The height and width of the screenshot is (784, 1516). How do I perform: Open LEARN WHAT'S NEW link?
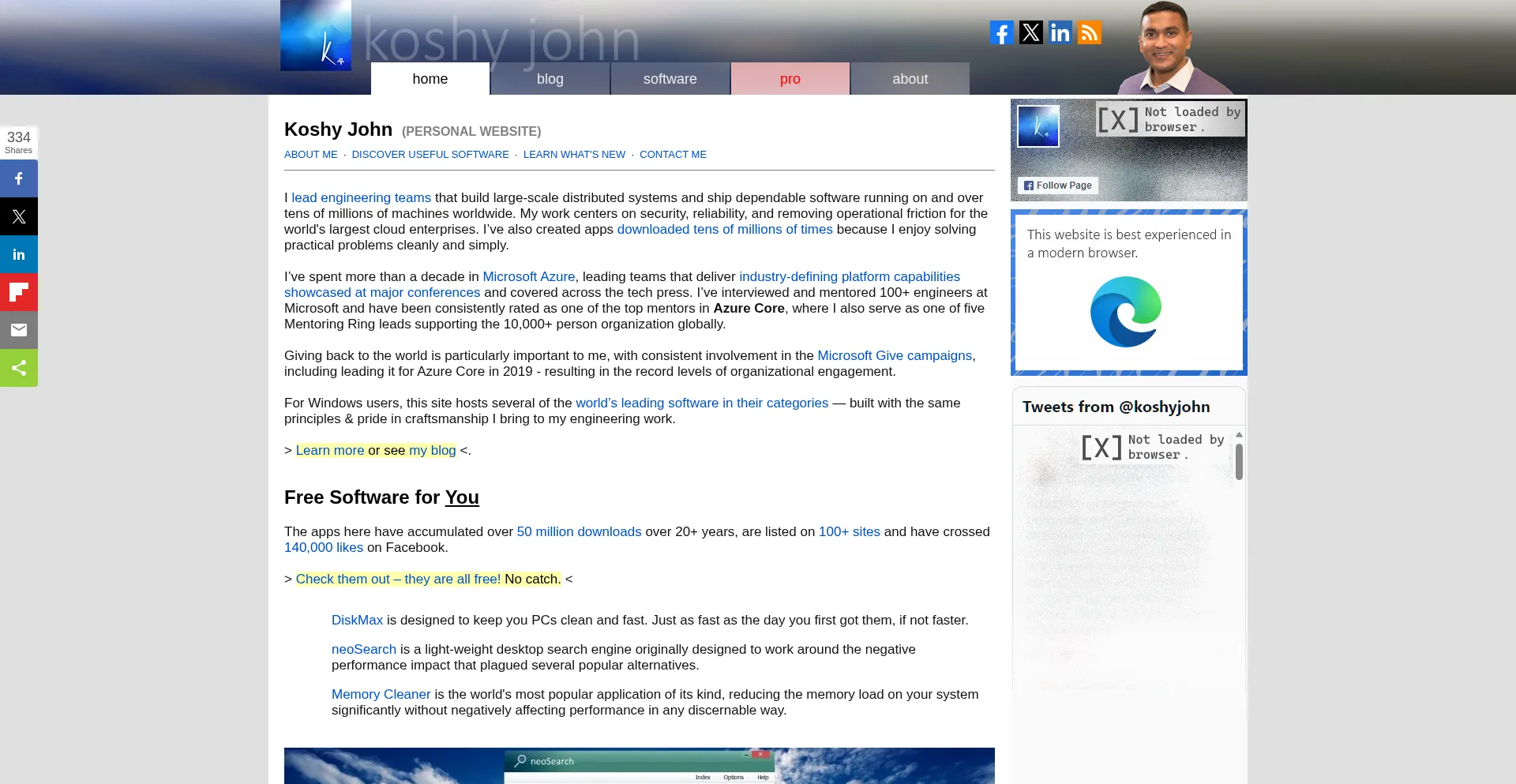pos(574,155)
